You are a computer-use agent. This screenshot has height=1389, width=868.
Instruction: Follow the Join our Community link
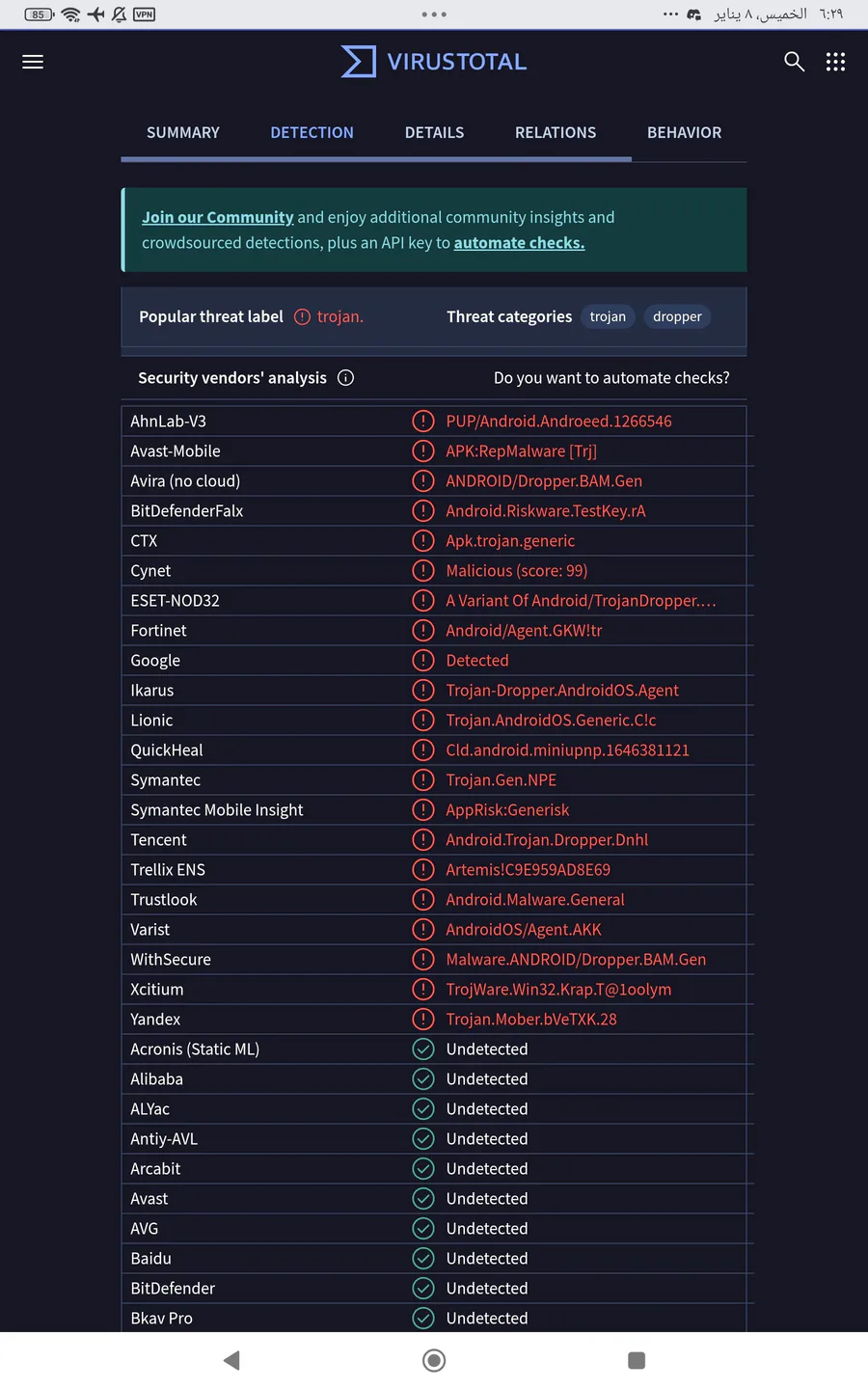point(217,218)
